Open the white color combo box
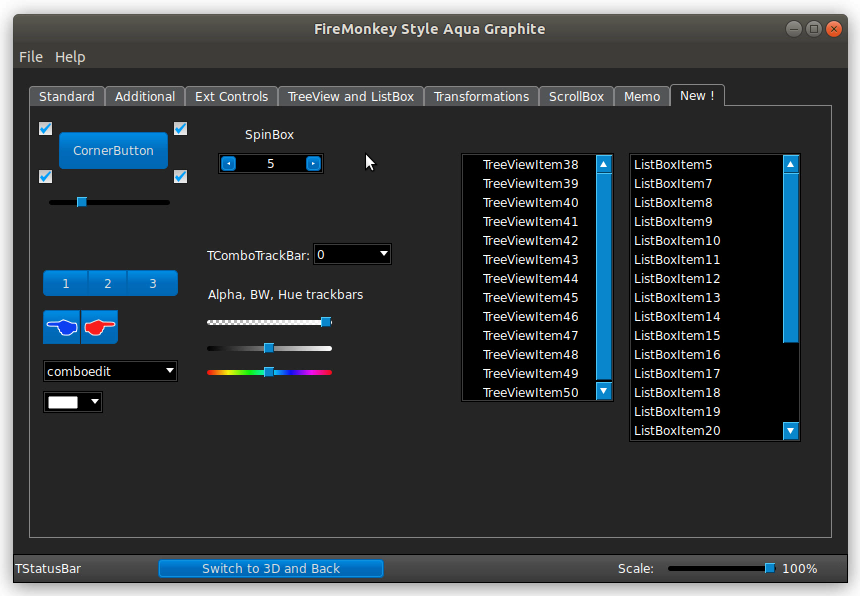This screenshot has height=596, width=860. coord(73,402)
